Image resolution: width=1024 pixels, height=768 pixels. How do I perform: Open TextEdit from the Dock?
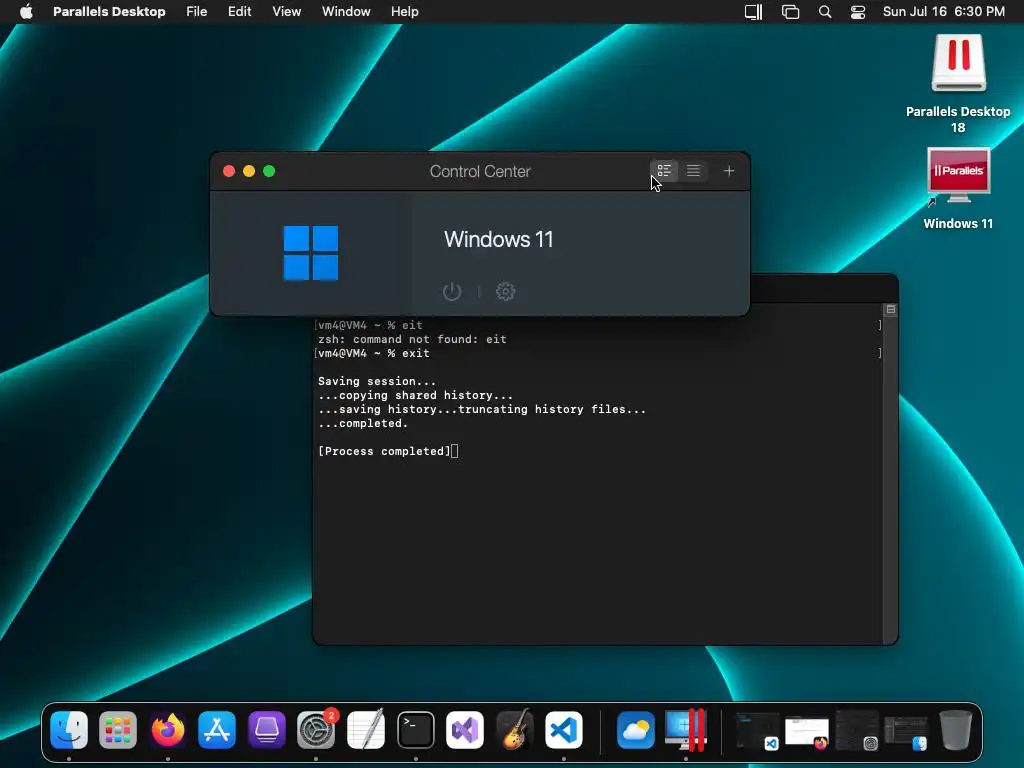366,729
